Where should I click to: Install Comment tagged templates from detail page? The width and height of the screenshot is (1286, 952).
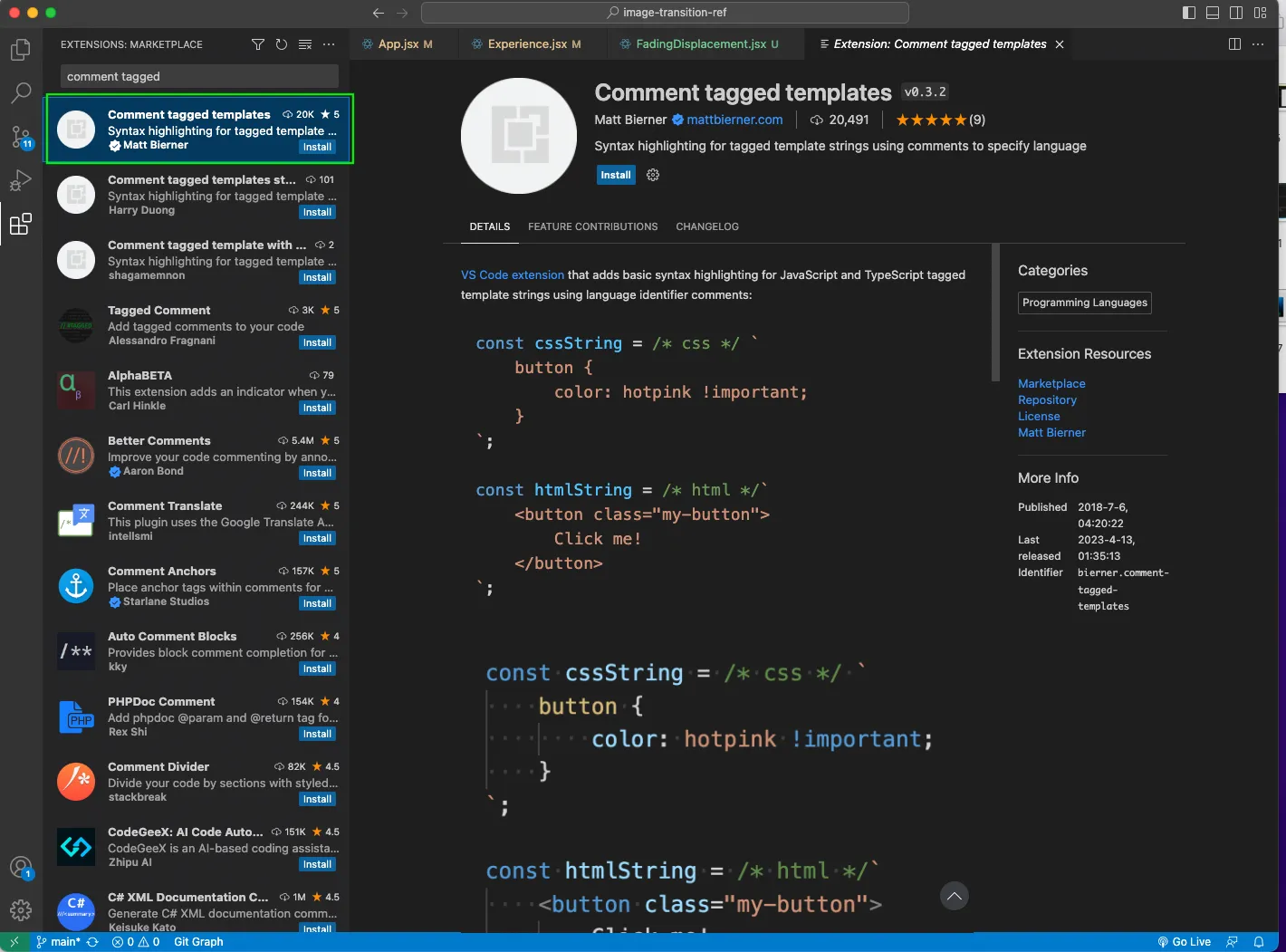tap(616, 175)
